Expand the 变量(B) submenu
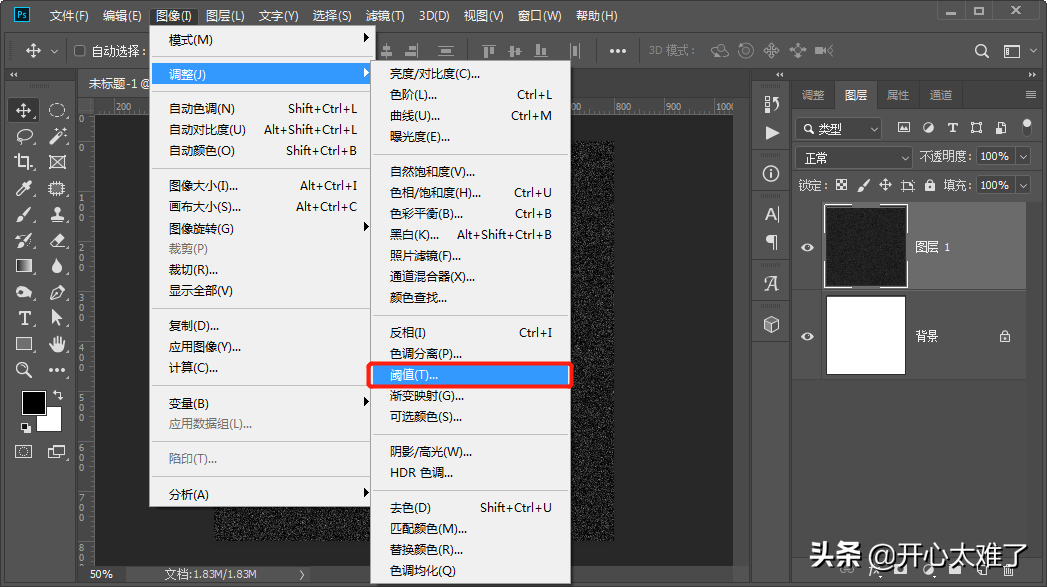The width and height of the screenshot is (1047, 587). pos(260,403)
